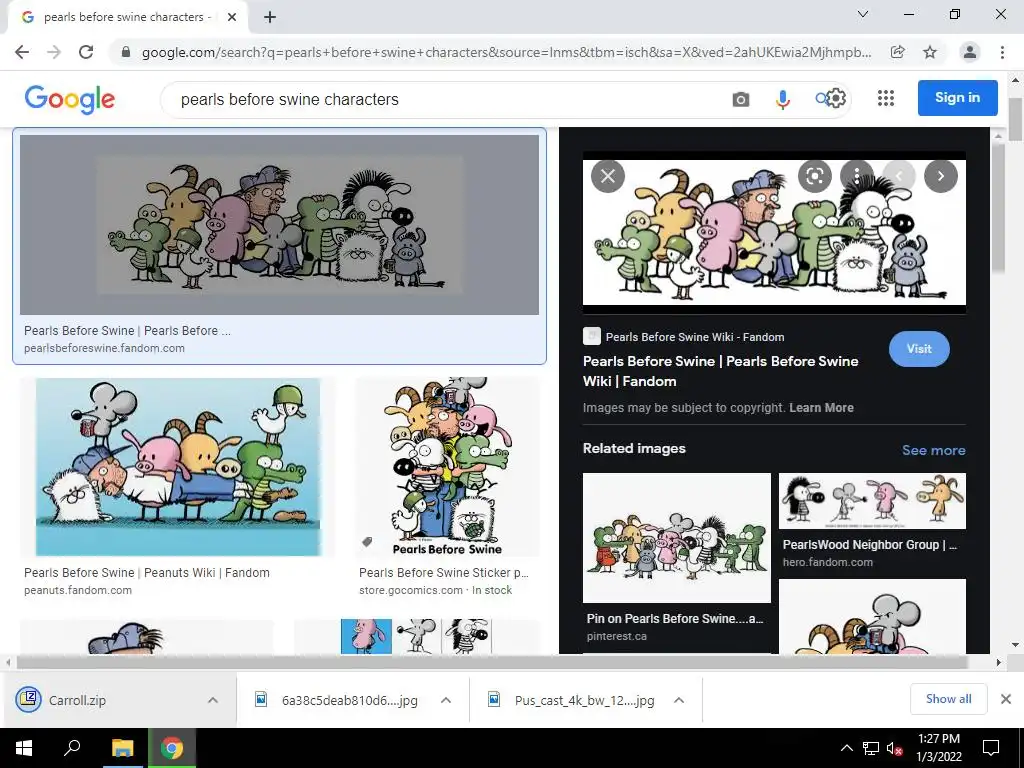Click See more related images
Image resolution: width=1024 pixels, height=768 pixels.
coord(933,450)
